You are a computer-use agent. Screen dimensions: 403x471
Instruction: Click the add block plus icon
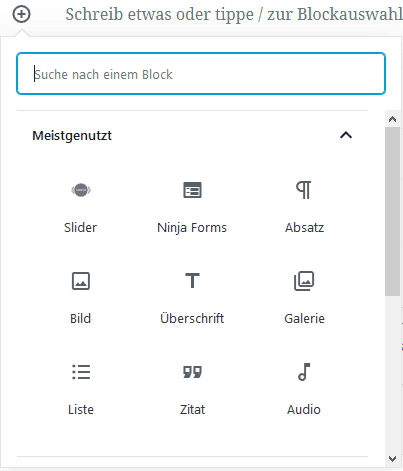(21, 14)
